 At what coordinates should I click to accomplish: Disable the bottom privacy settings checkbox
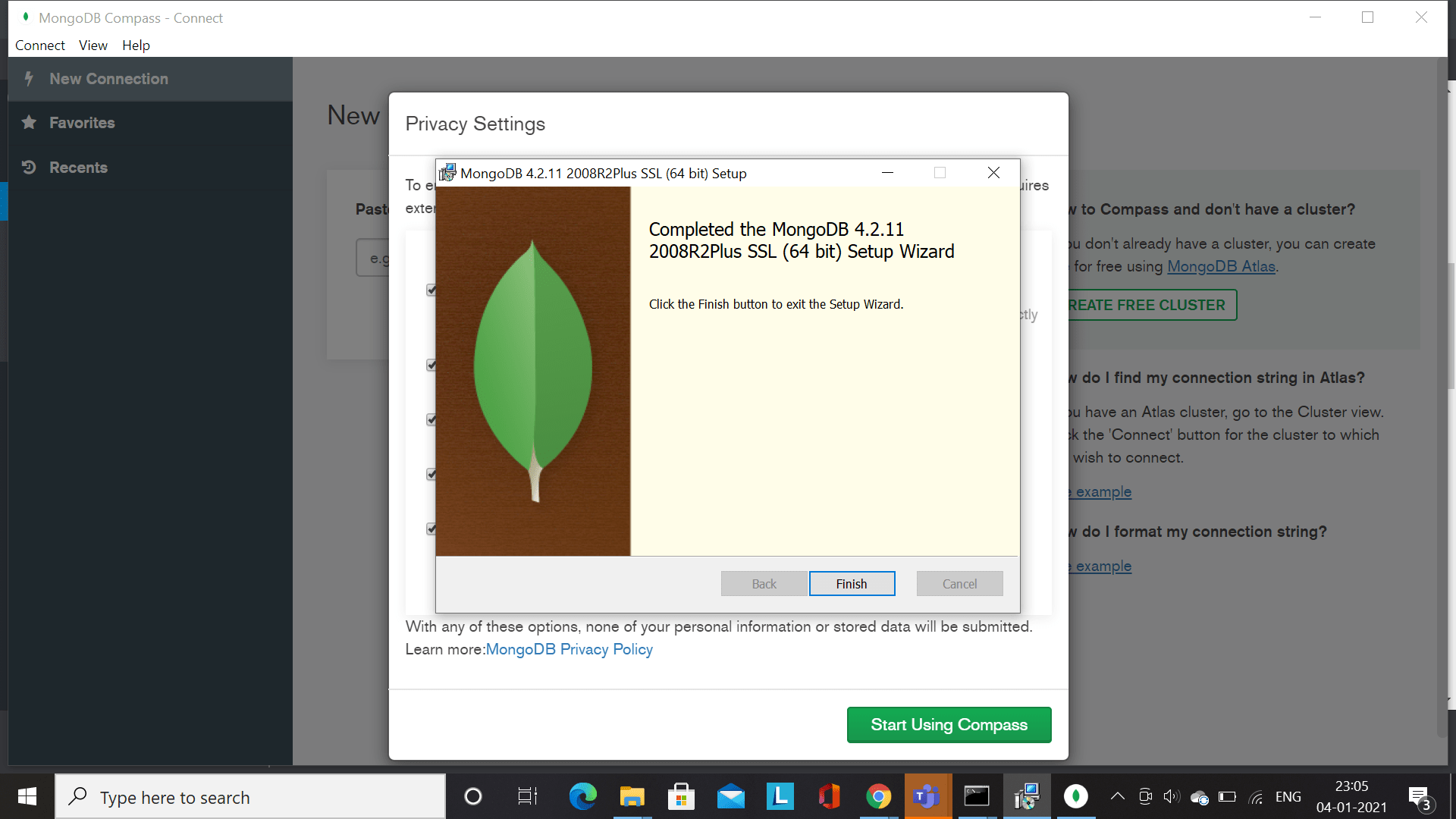(431, 529)
